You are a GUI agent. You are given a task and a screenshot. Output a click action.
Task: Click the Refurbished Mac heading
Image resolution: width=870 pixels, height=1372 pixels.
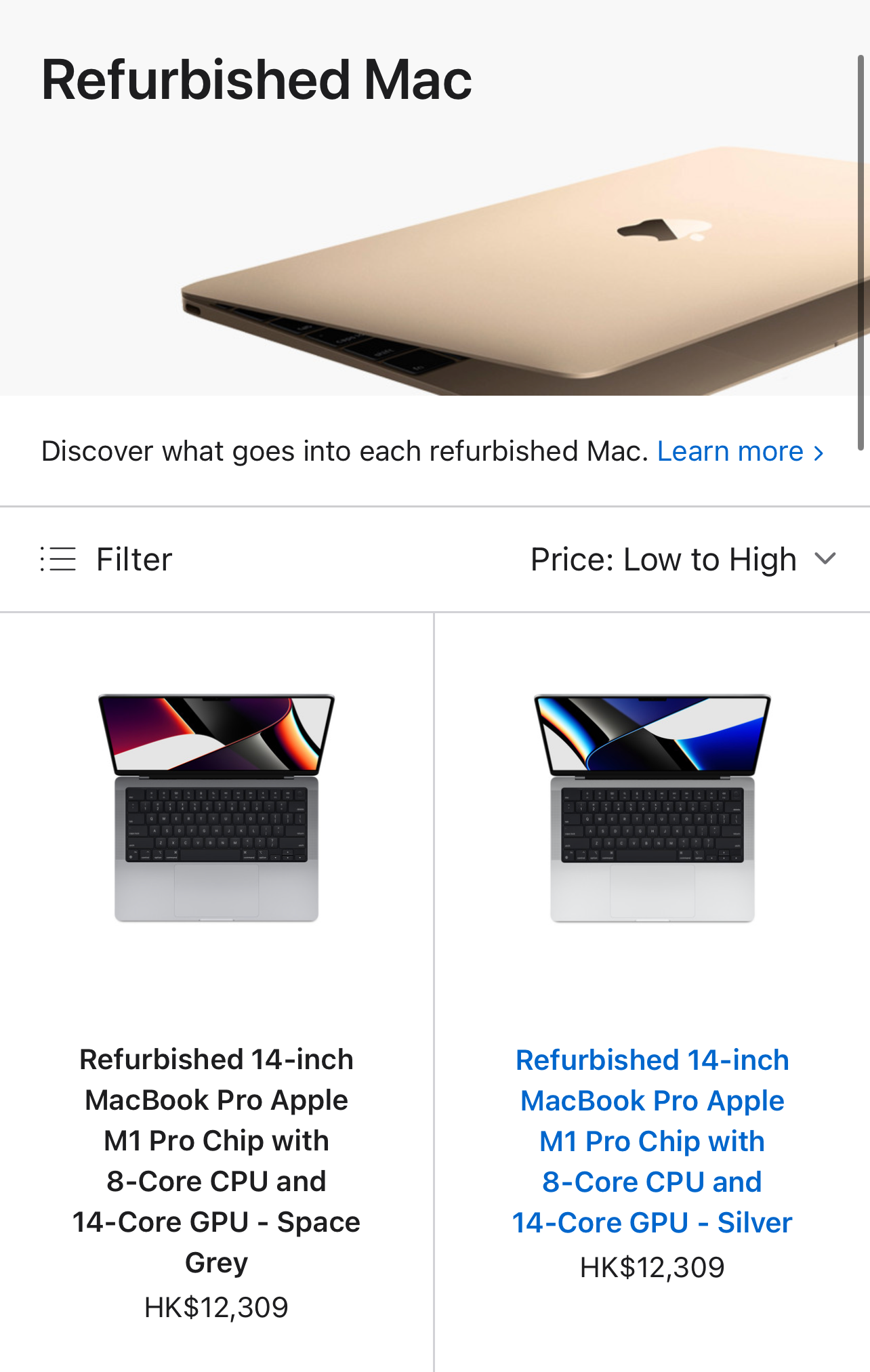(x=257, y=80)
